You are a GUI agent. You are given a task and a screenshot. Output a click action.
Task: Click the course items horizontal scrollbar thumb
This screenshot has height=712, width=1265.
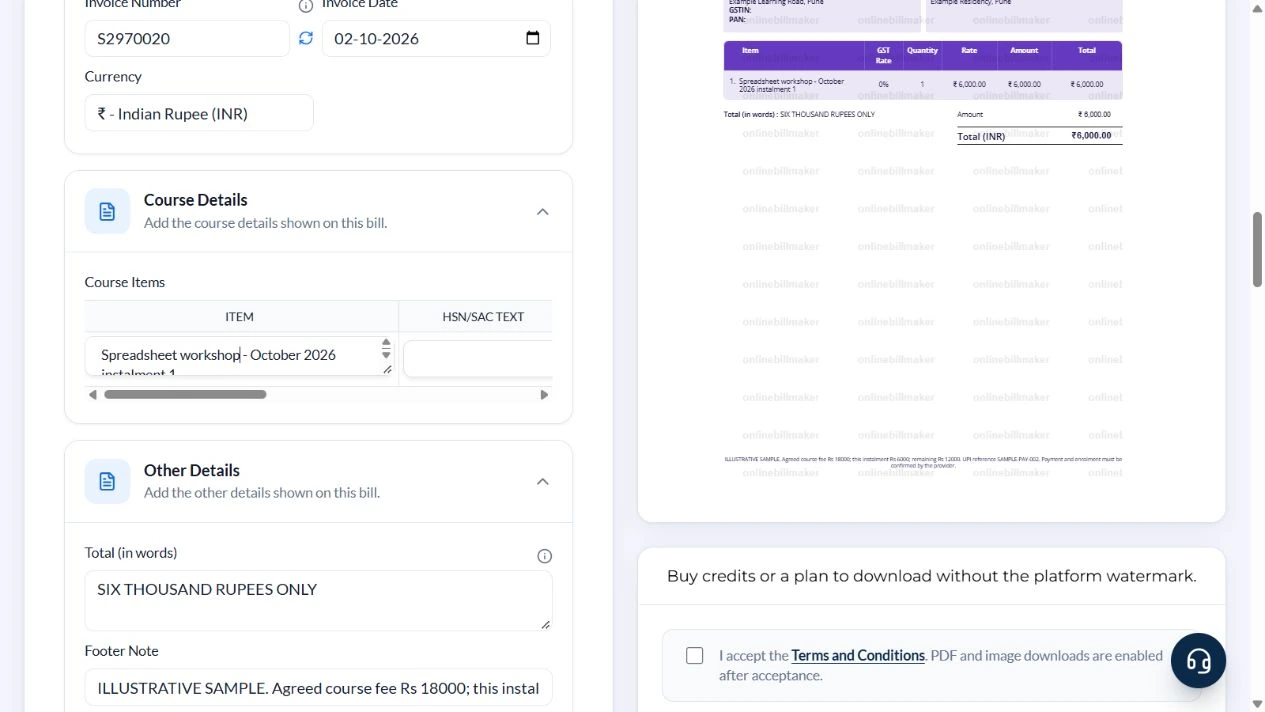pyautogui.click(x=185, y=395)
